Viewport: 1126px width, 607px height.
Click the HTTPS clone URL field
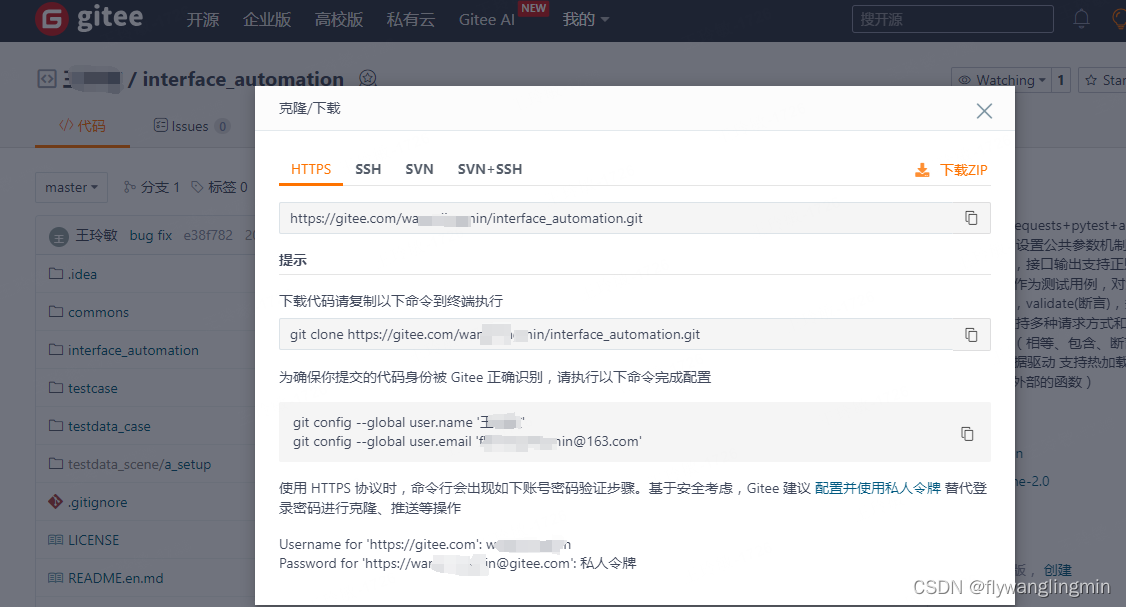point(635,218)
